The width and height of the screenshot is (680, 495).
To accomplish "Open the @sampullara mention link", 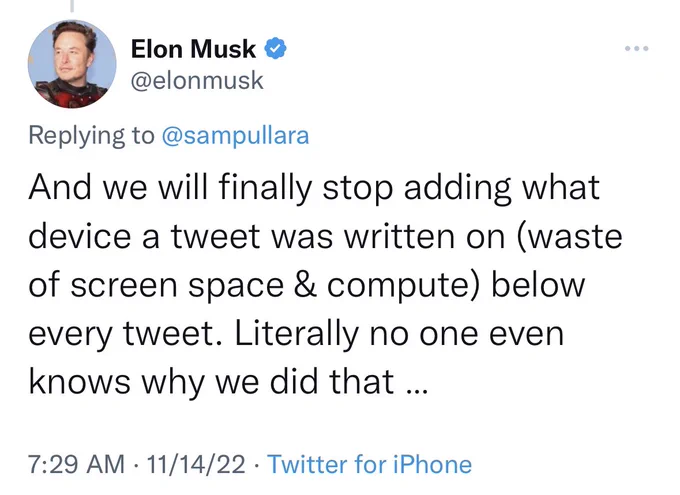I will 235,135.
